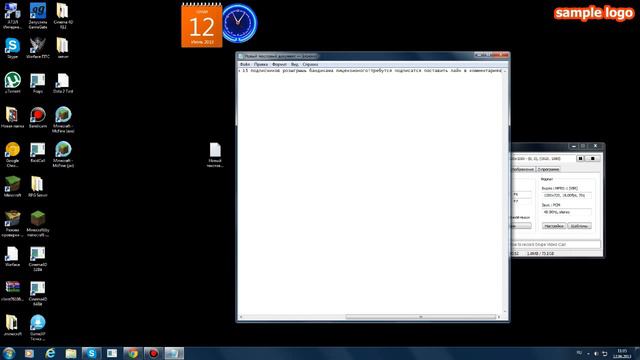Select the Dota 2 Test desktop shortcut
Screen dimensions: 640x360
point(63,83)
